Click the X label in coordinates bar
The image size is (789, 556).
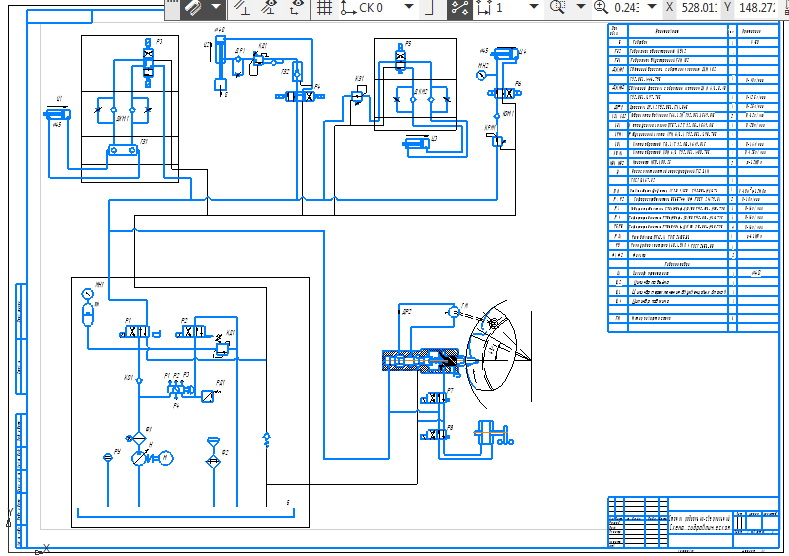click(669, 7)
